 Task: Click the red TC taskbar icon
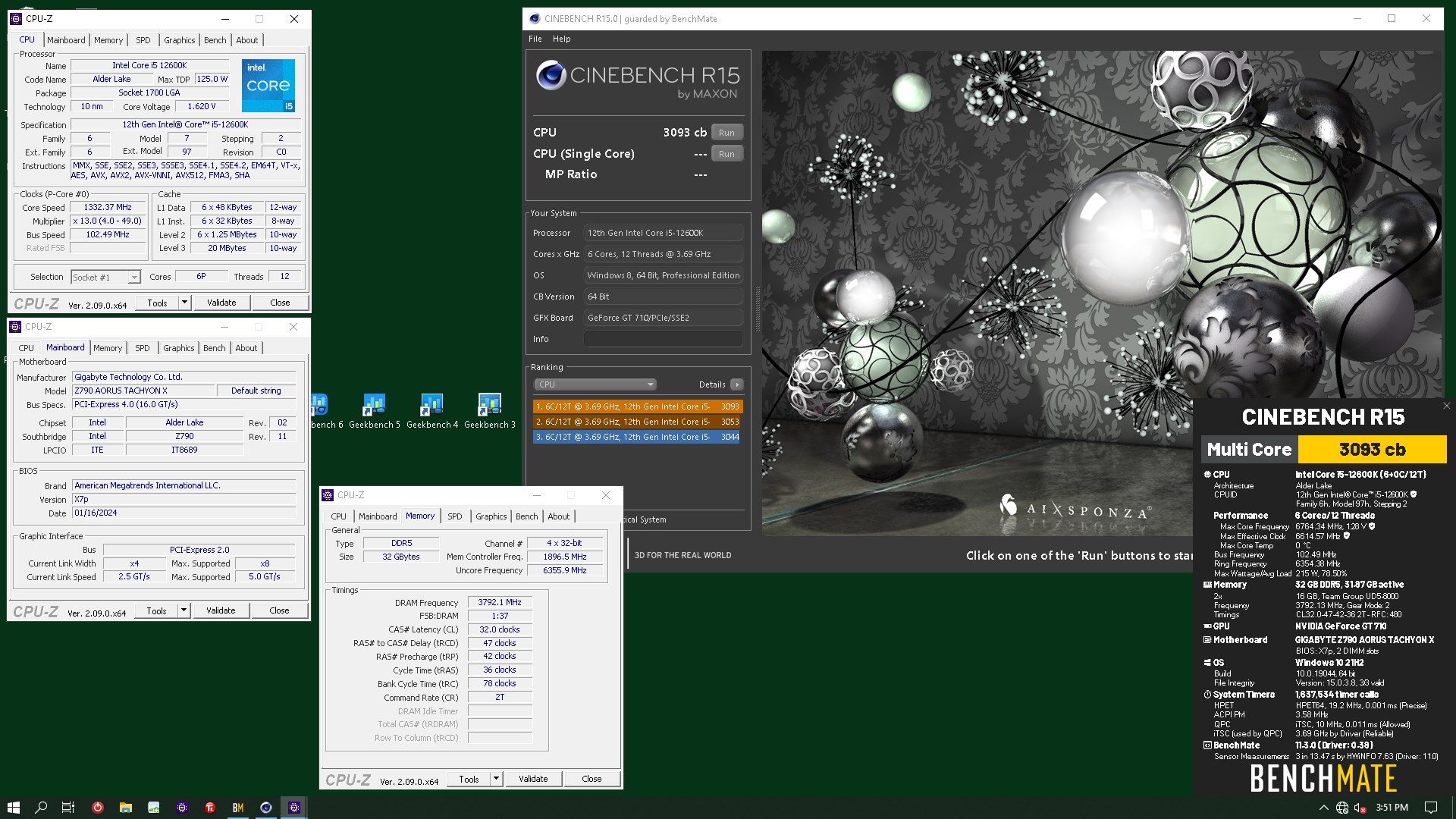210,808
